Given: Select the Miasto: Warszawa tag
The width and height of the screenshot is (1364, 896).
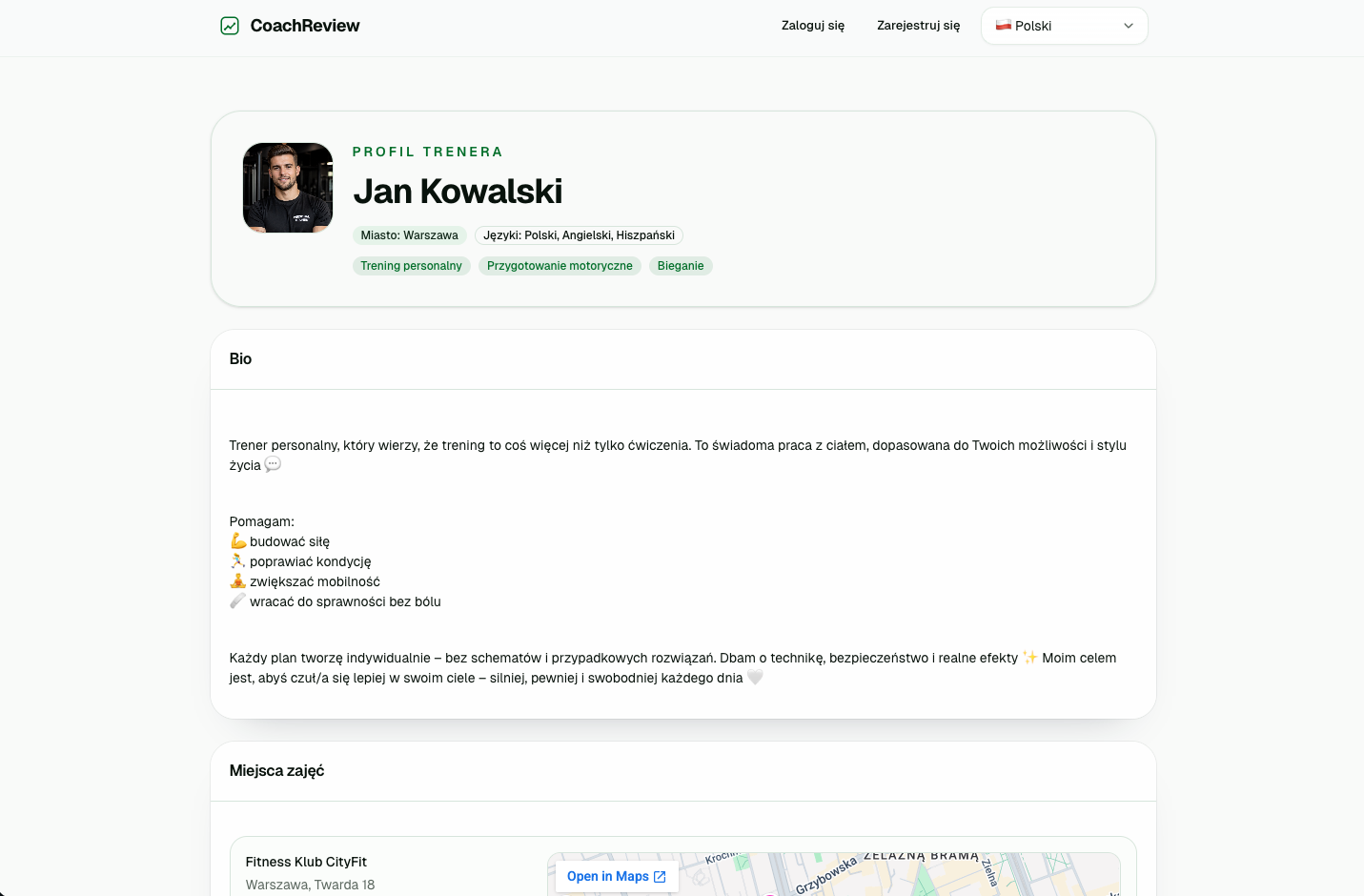Looking at the screenshot, I should click(410, 235).
